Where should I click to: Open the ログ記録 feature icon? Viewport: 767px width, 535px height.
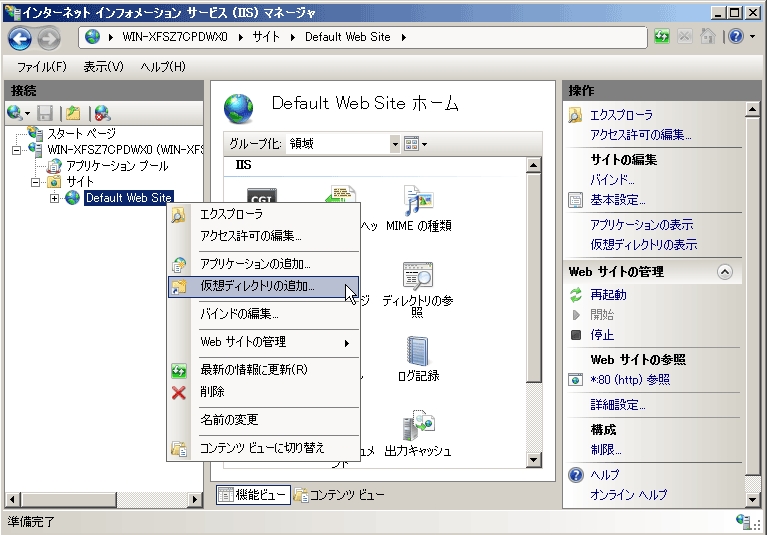(417, 354)
